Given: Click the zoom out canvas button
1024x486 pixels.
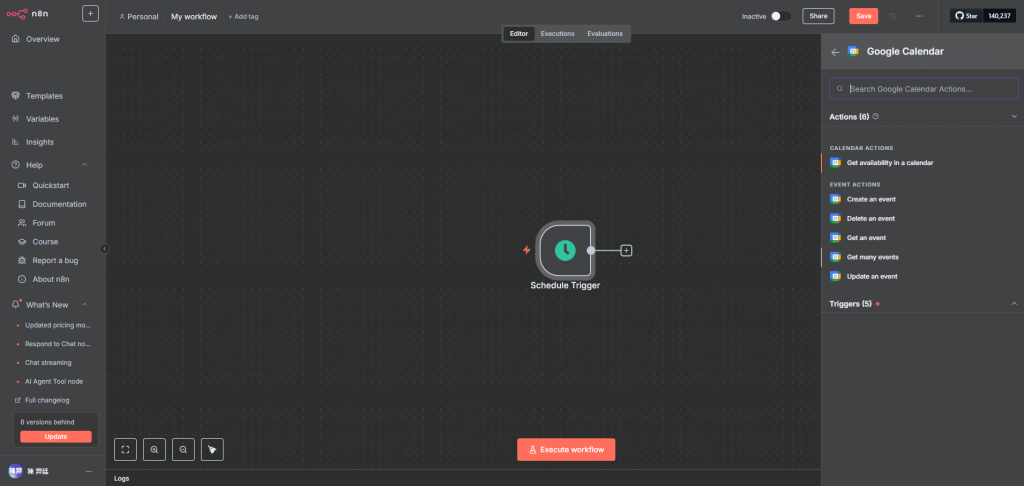Looking at the screenshot, I should tap(184, 449).
